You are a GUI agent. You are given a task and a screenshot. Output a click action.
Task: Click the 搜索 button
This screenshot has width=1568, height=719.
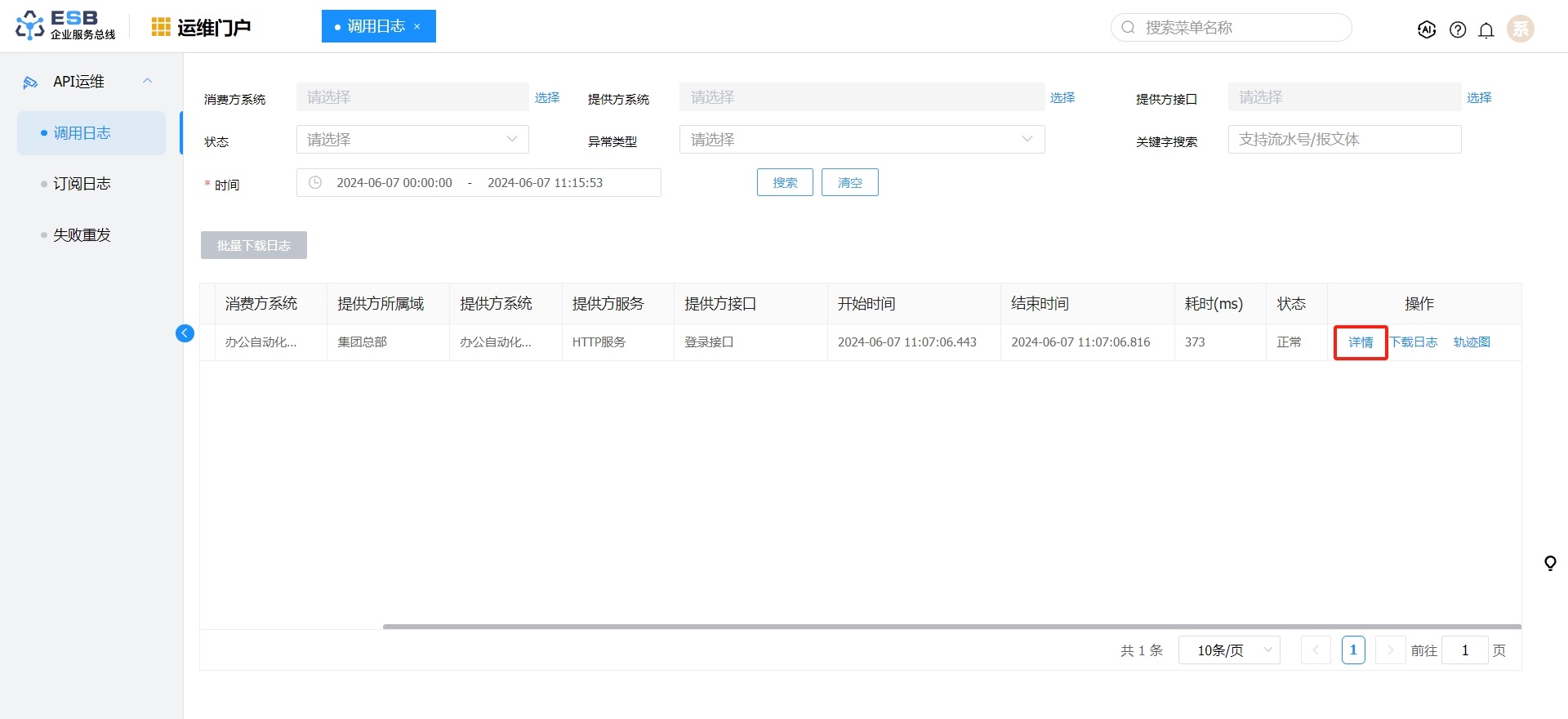[785, 182]
